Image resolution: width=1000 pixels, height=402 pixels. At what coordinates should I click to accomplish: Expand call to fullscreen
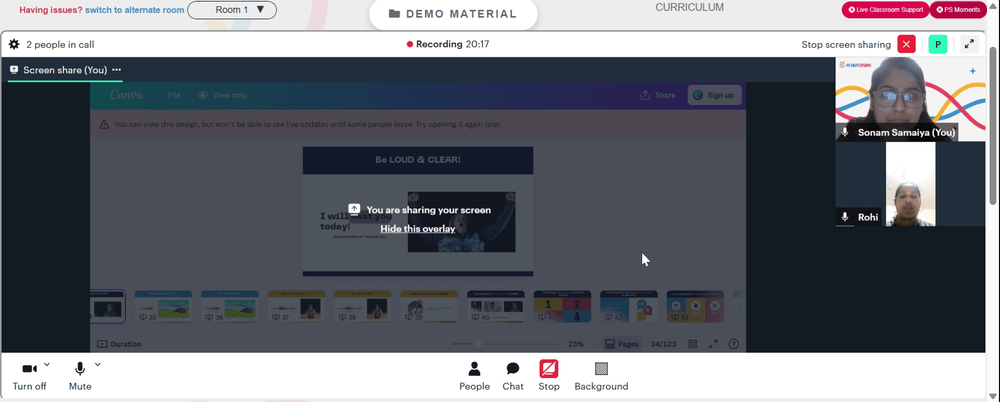tap(969, 44)
